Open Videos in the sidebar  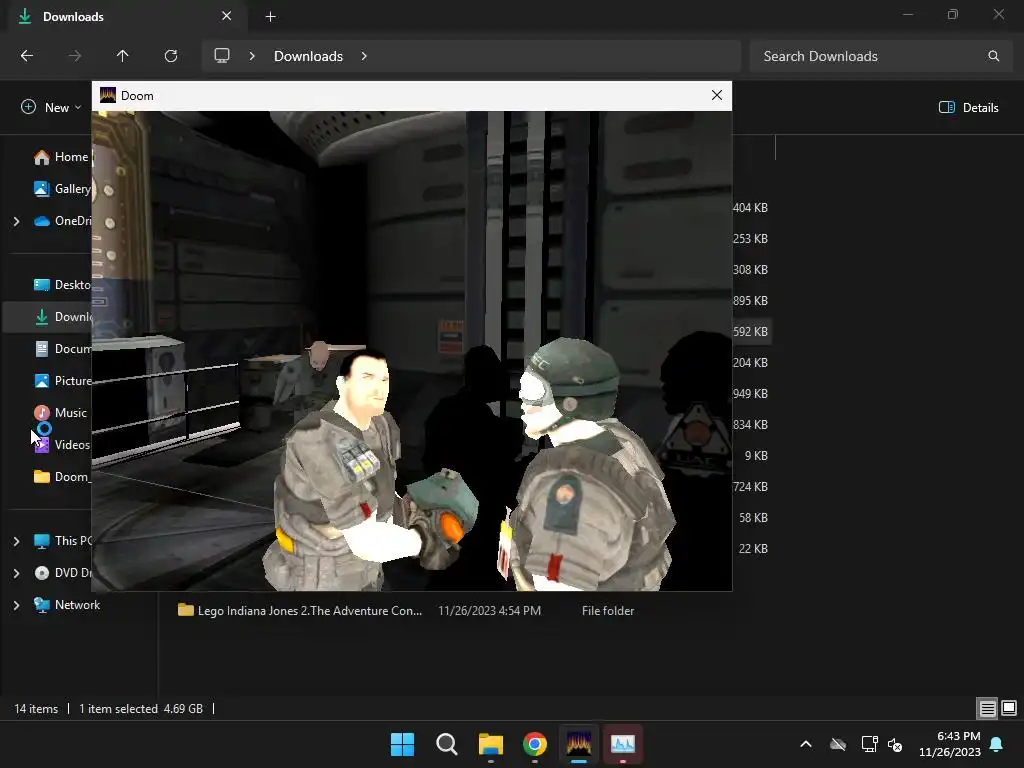(61, 445)
